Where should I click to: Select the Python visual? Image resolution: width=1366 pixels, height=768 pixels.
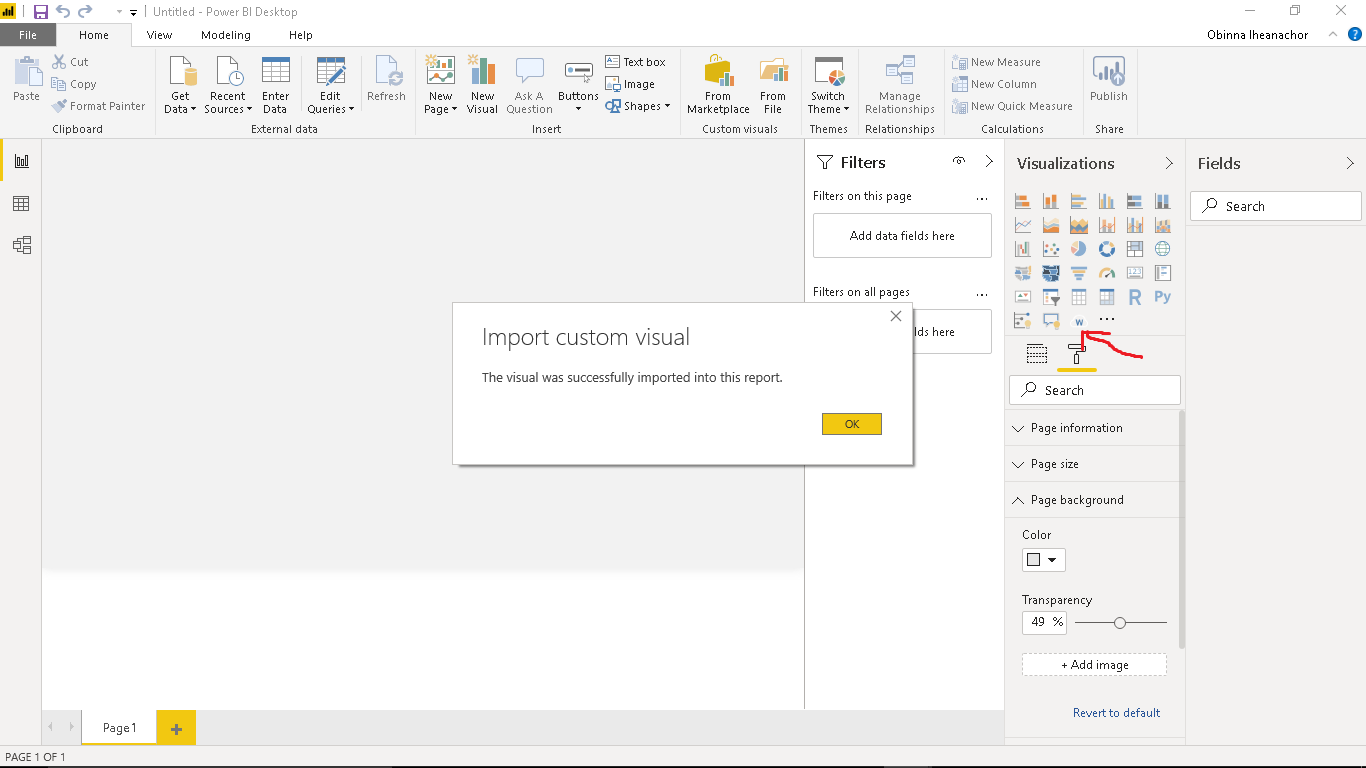click(1162, 297)
